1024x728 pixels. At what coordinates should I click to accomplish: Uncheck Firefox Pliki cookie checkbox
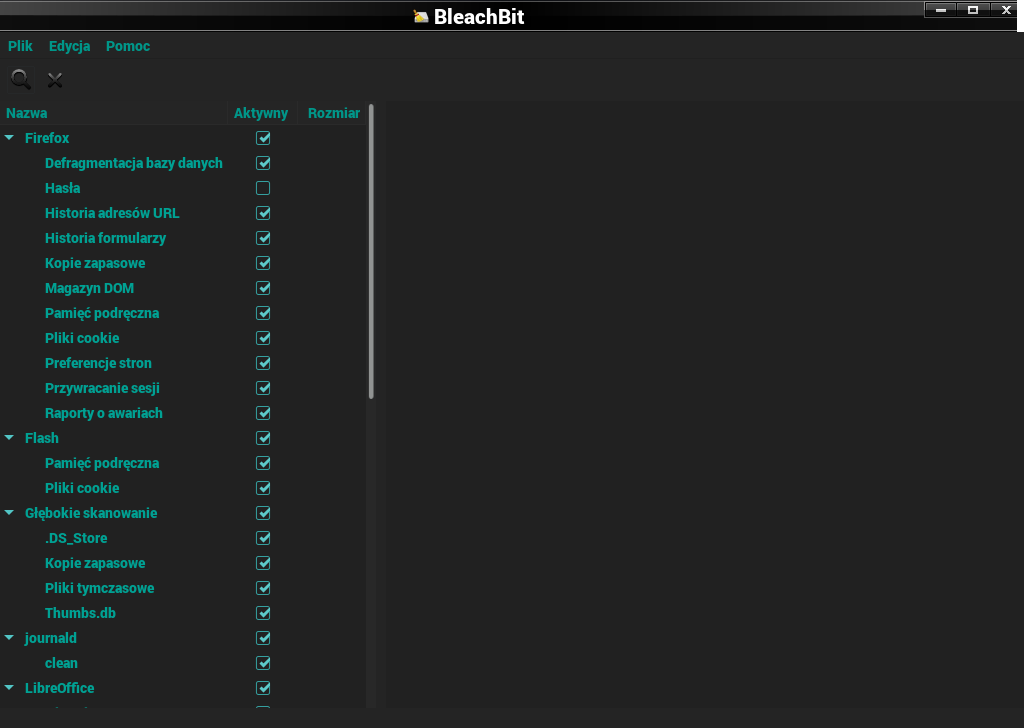click(263, 338)
